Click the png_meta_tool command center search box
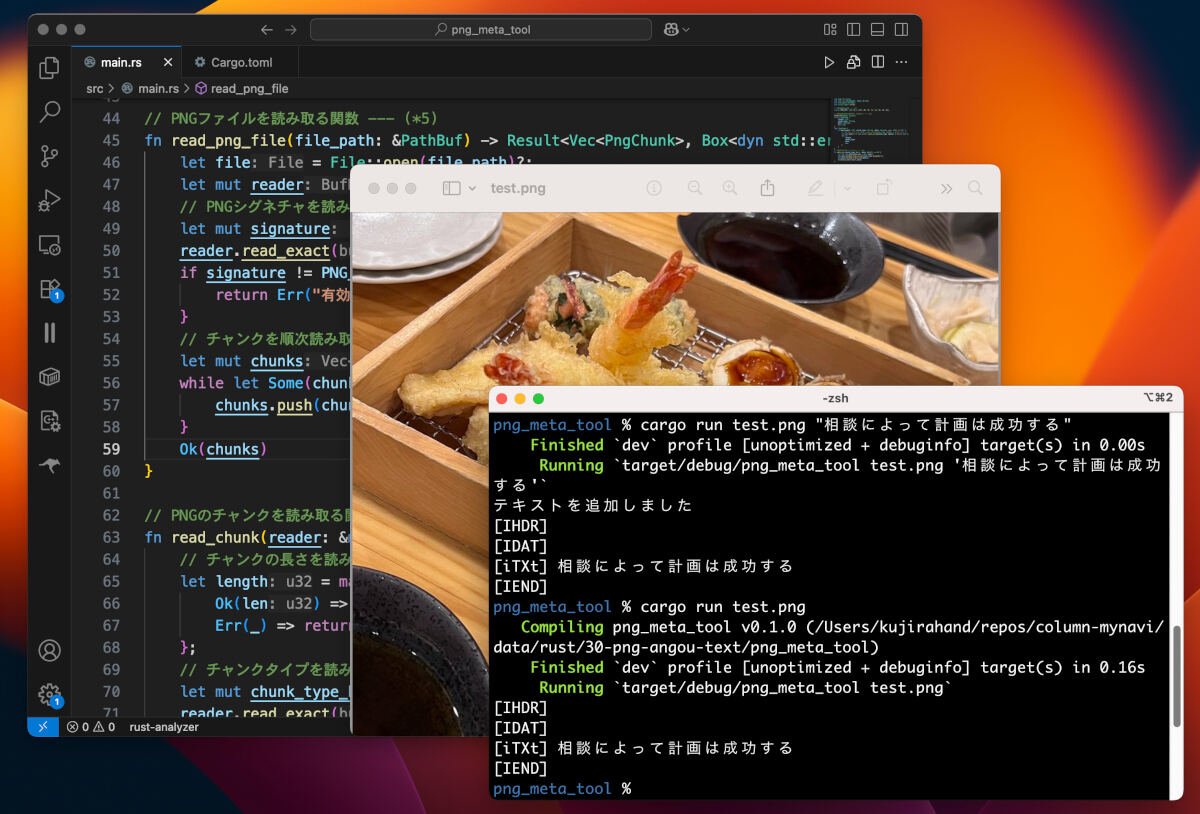The width and height of the screenshot is (1200, 814). click(481, 30)
